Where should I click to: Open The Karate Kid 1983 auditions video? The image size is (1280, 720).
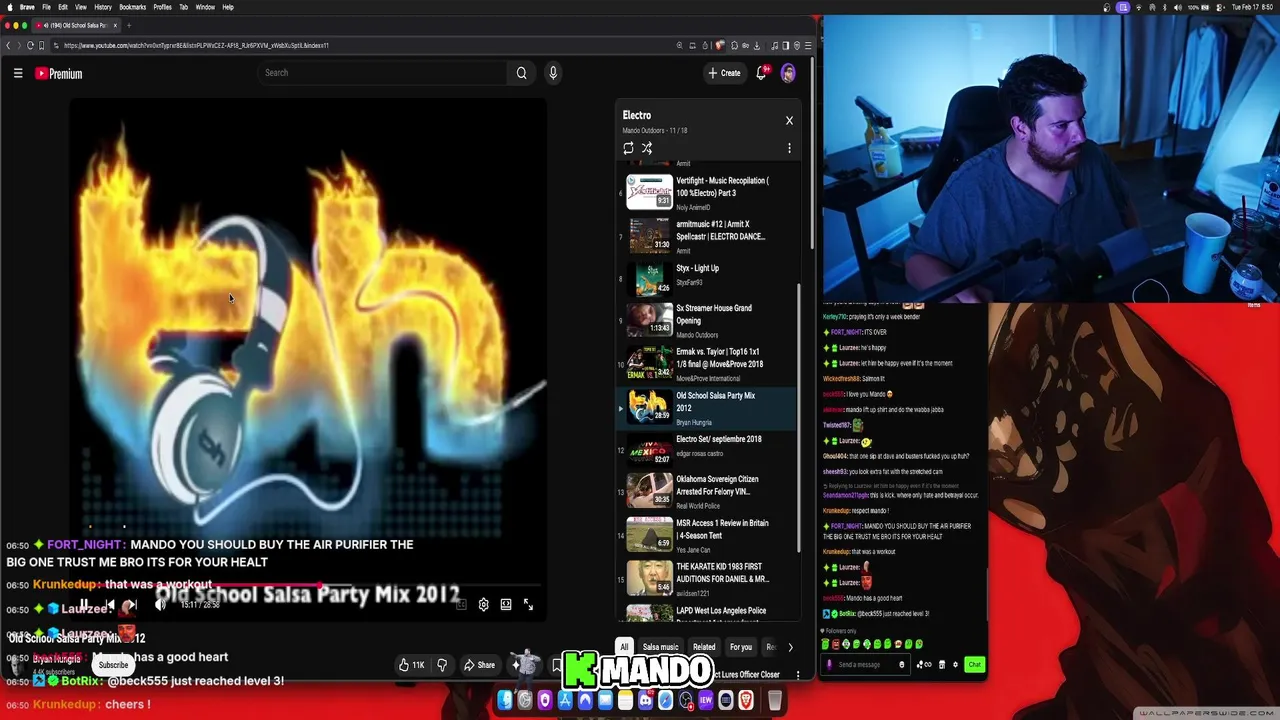[x=708, y=579]
